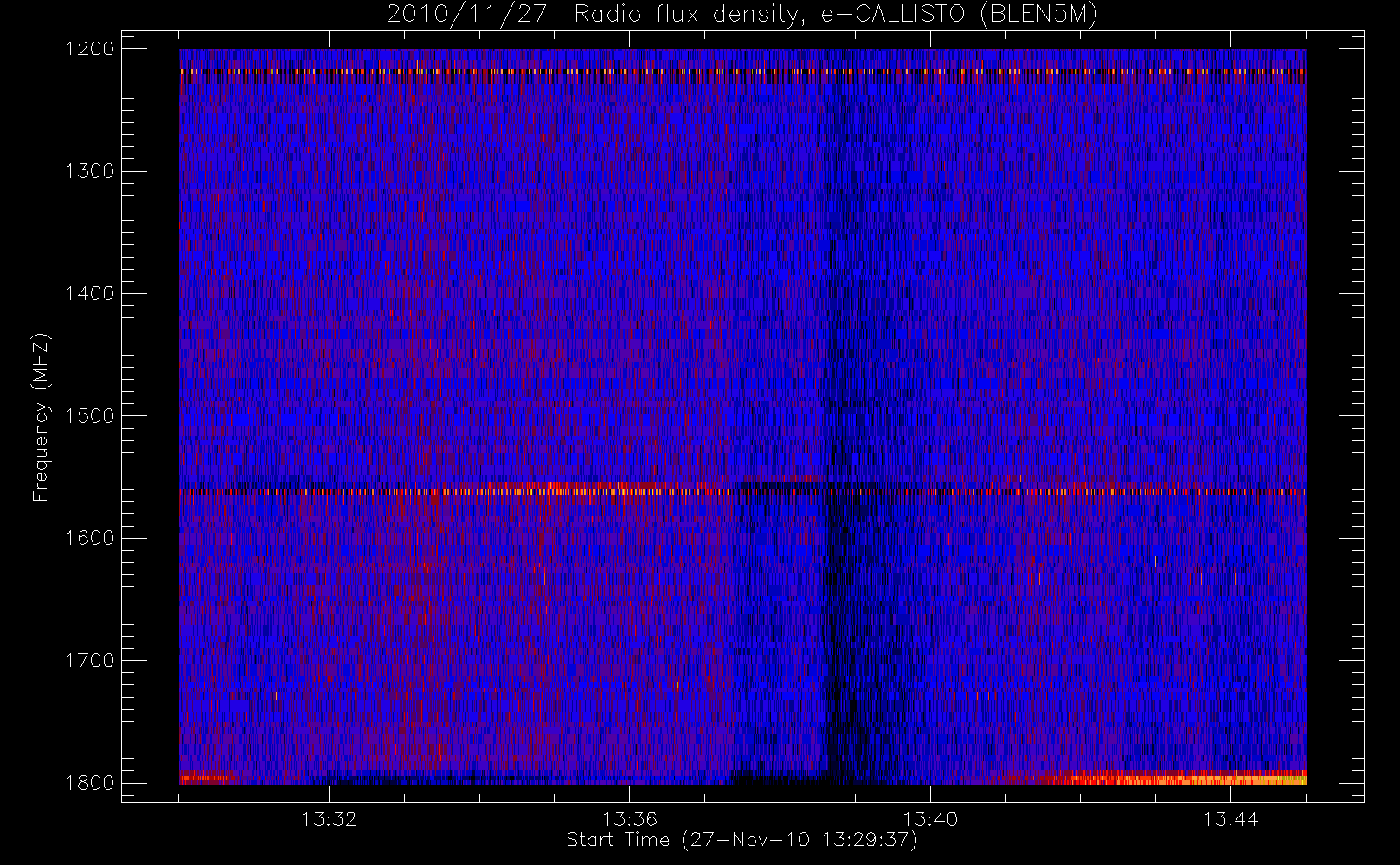Click the Frequency (MHZ) axis label

pyautogui.click(x=40, y=417)
